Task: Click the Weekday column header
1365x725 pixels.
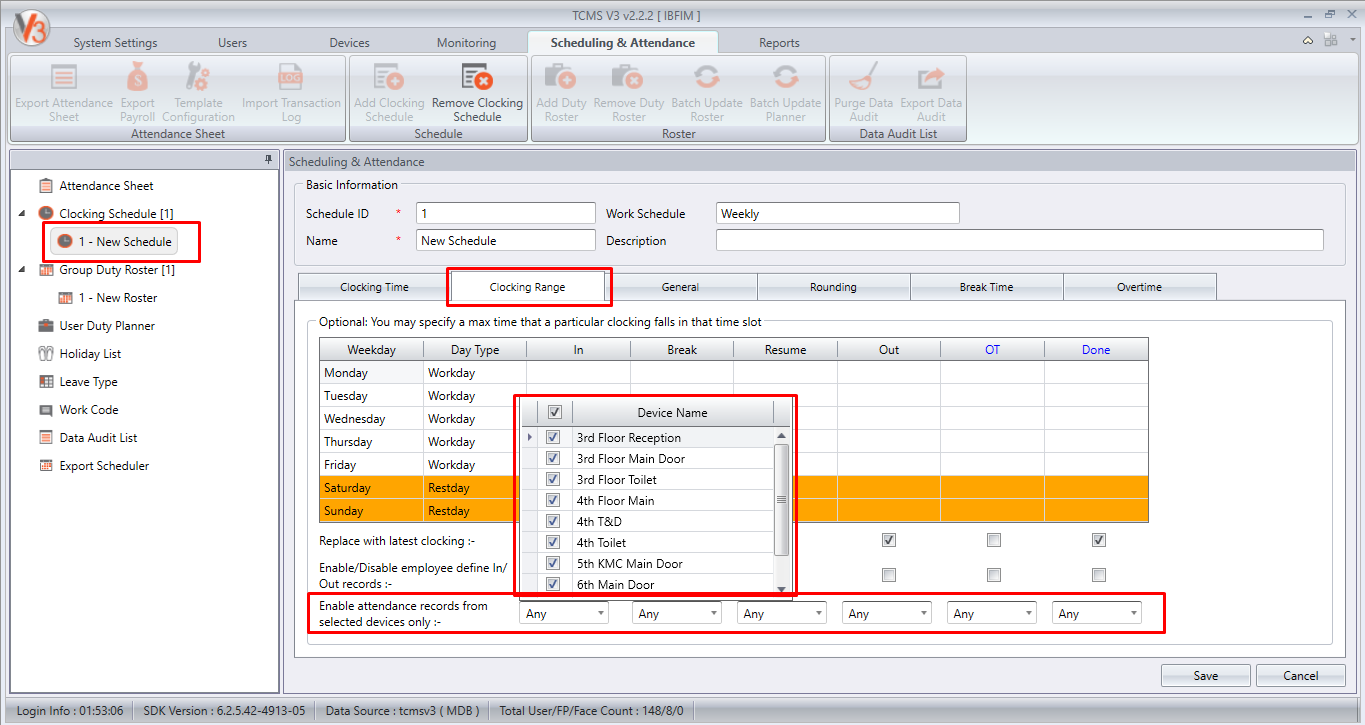Action: point(371,350)
